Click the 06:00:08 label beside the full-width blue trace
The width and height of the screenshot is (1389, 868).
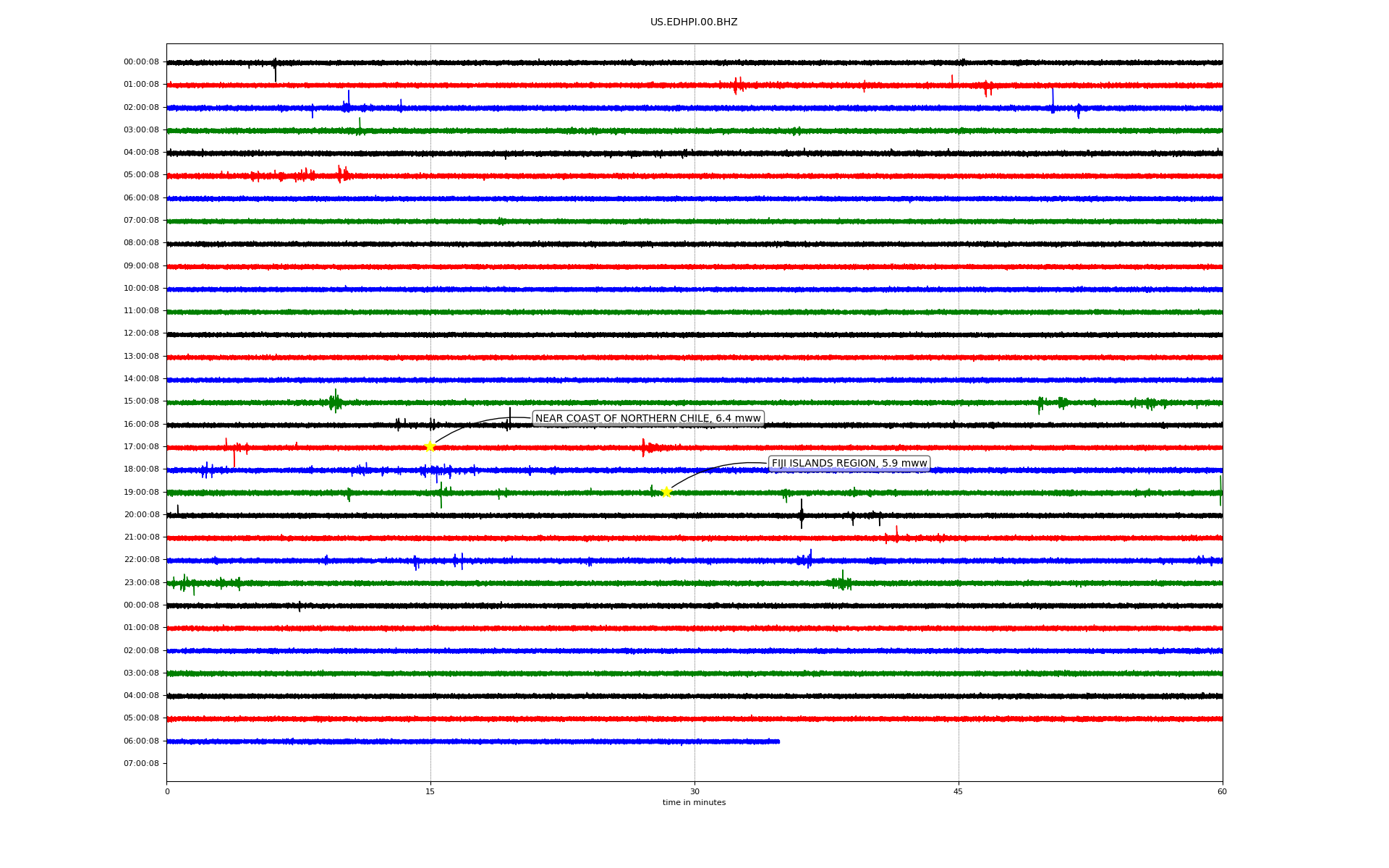coord(141,197)
